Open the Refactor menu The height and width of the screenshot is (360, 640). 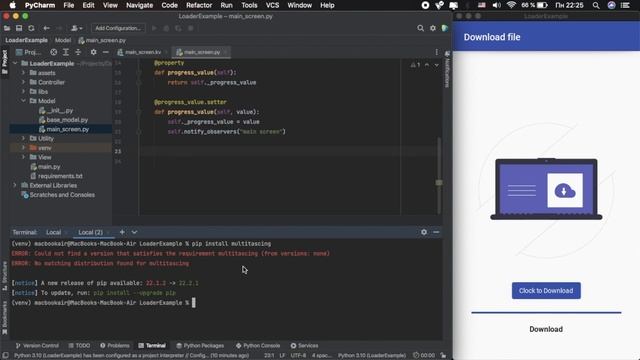(x=199, y=5)
